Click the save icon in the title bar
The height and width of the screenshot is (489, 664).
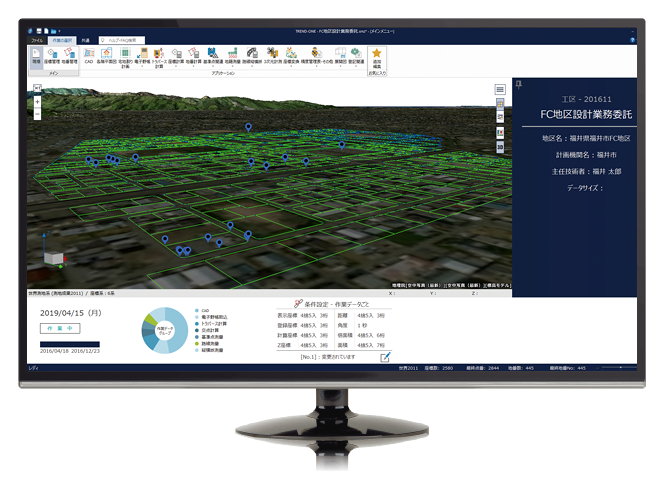[39, 31]
